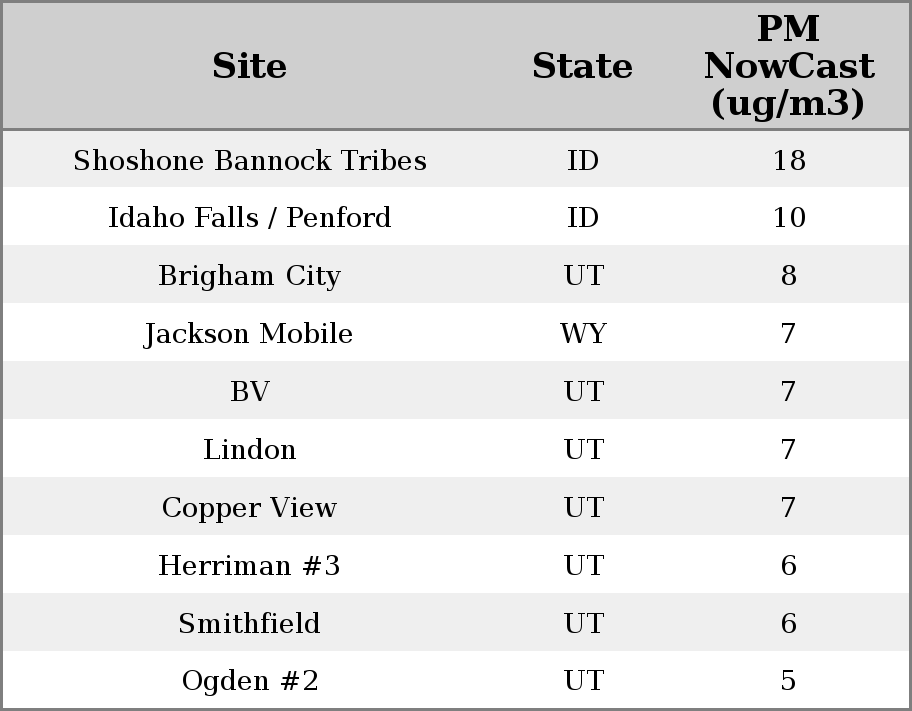Image resolution: width=912 pixels, height=711 pixels.
Task: Click the PM value 18
Action: 788,161
